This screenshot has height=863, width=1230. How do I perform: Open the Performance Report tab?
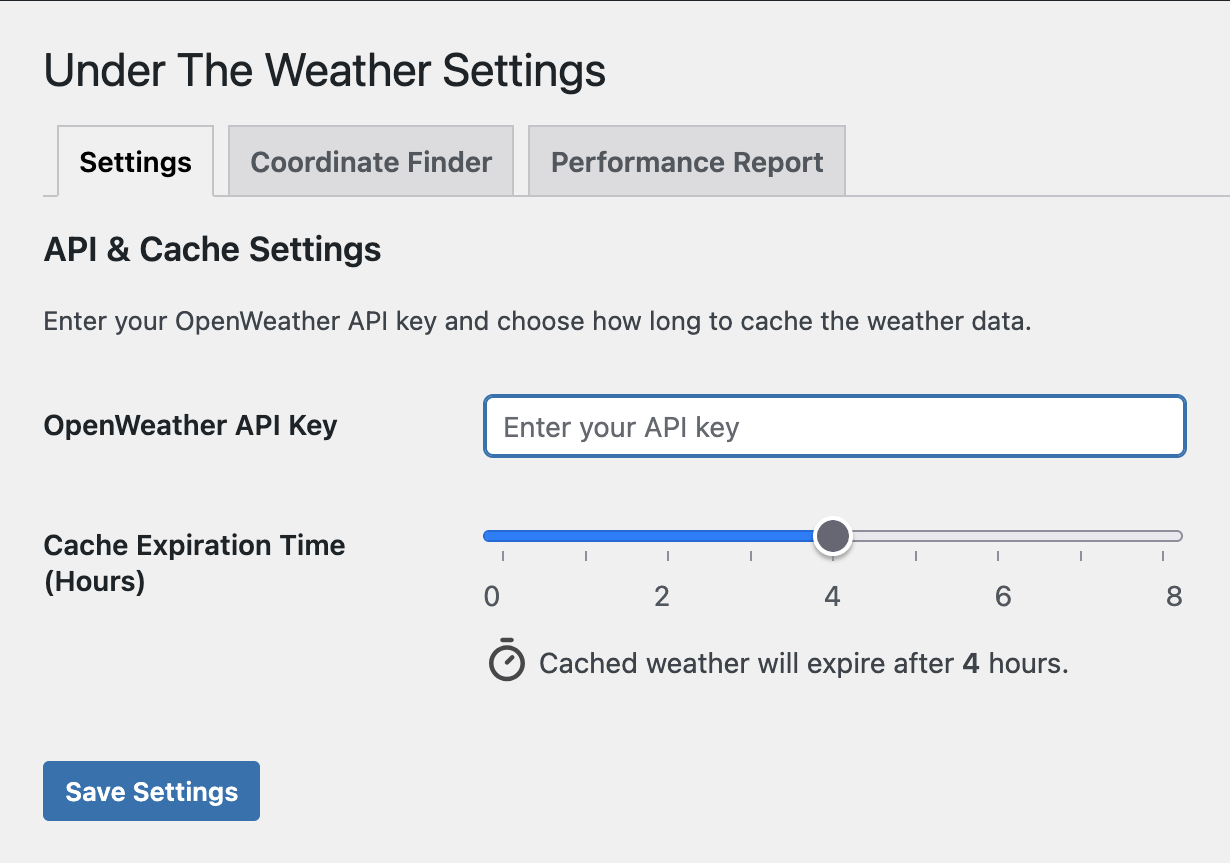point(687,162)
